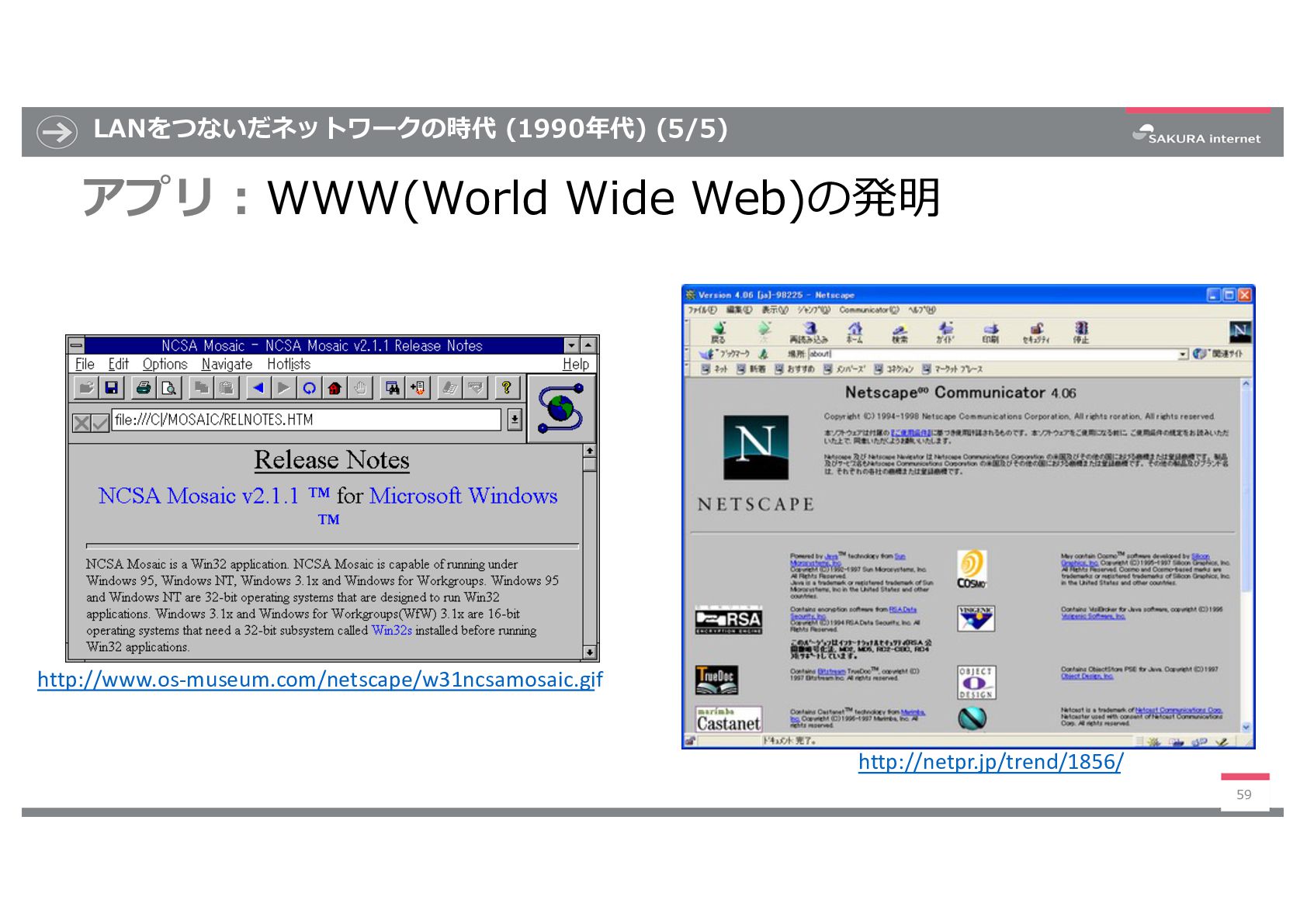Screen dimensions: 1307x924
Task: Open the Navigate menu in Mosaic
Action: point(227,364)
